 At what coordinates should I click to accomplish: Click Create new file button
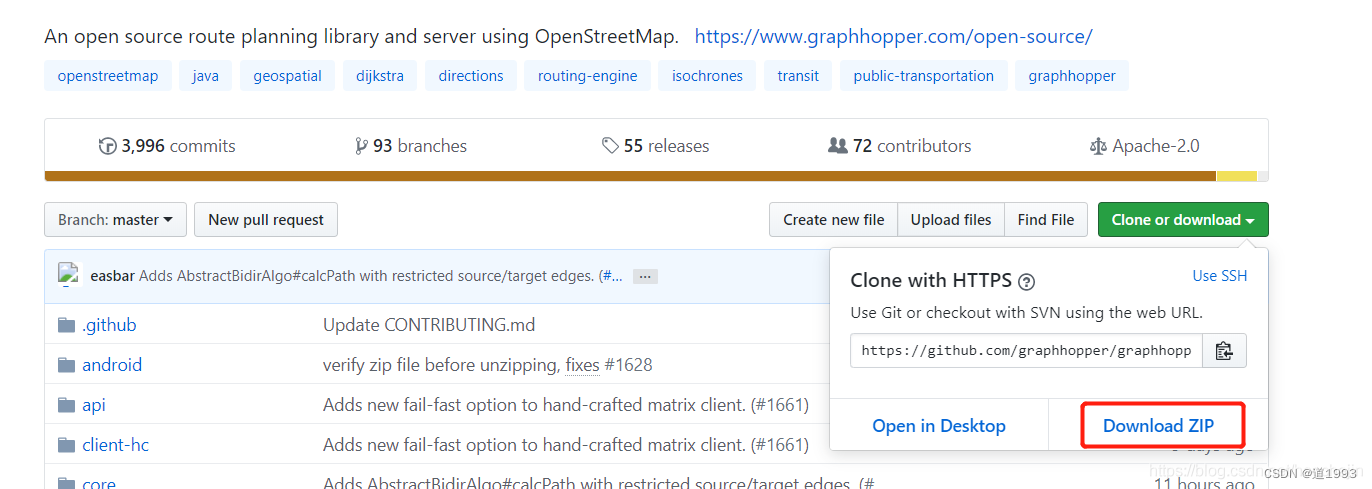pyautogui.click(x=833, y=220)
